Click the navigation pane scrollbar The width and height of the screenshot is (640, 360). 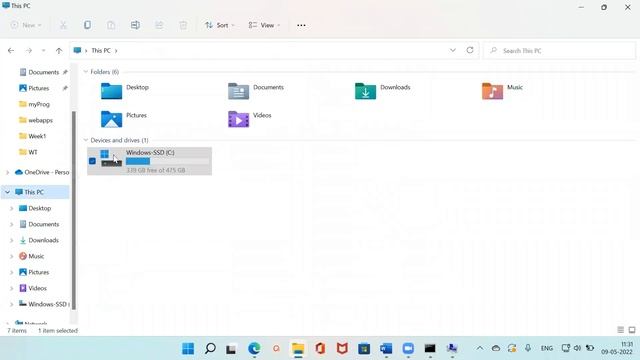(74, 210)
